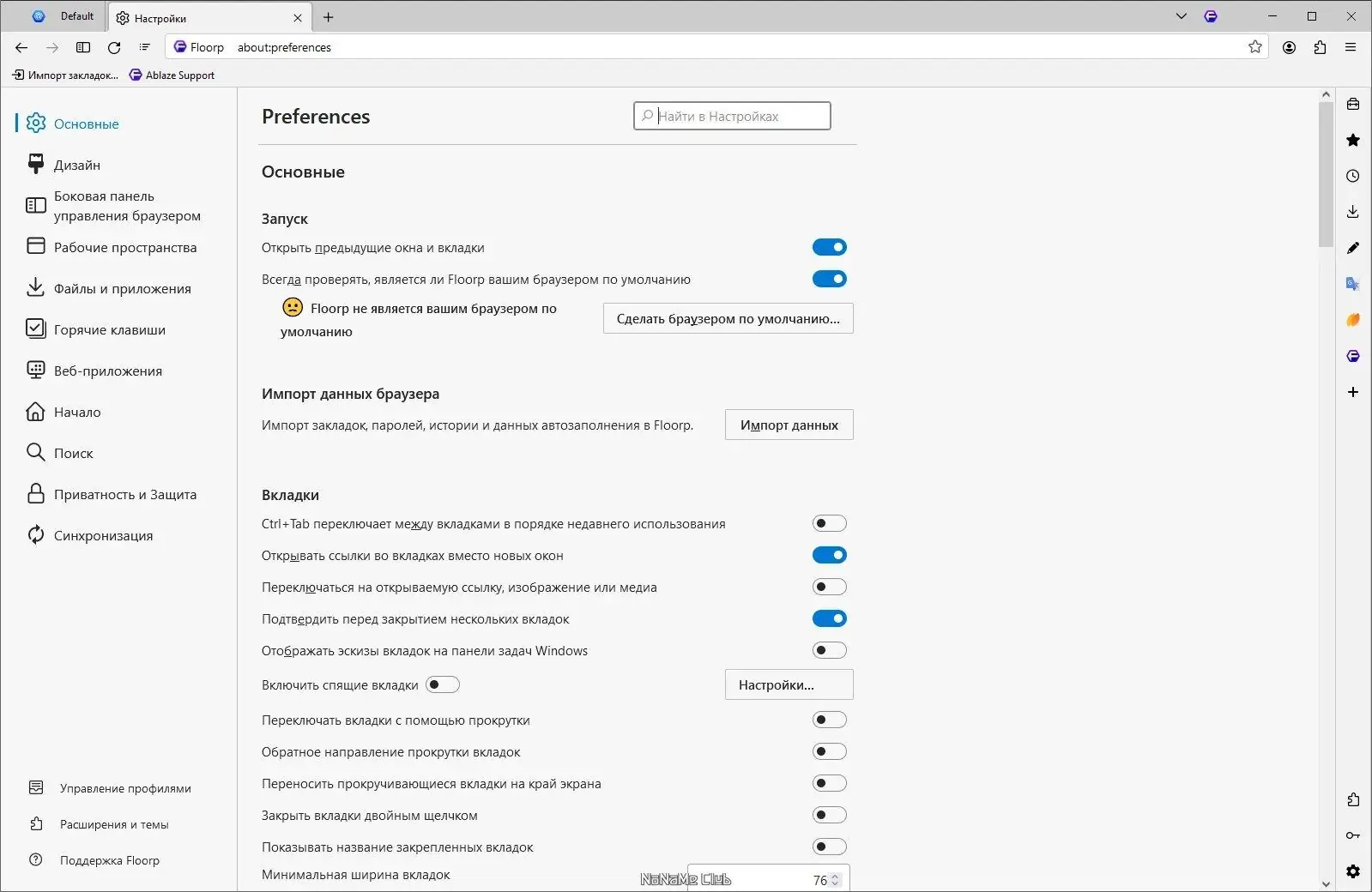This screenshot has width=1372, height=892.
Task: Open the briefcase panel in right sidebar
Action: pos(1353,104)
